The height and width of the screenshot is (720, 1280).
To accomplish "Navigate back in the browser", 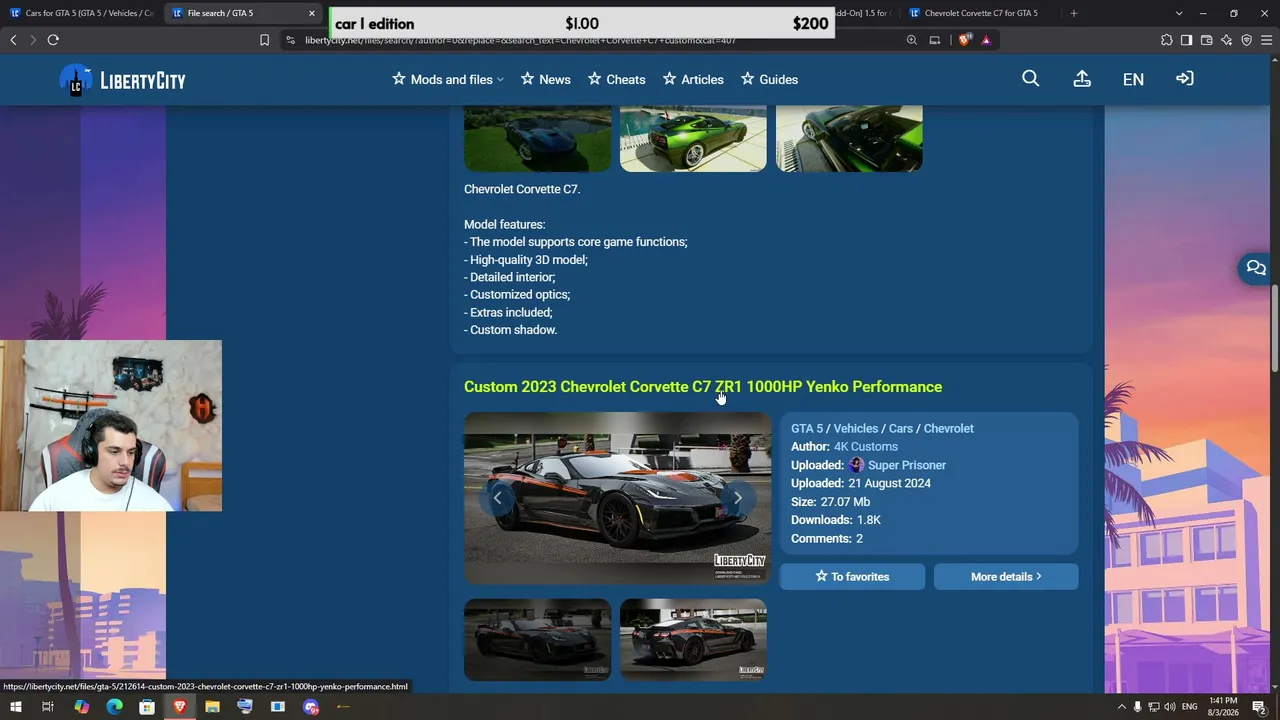I will (x=13, y=40).
